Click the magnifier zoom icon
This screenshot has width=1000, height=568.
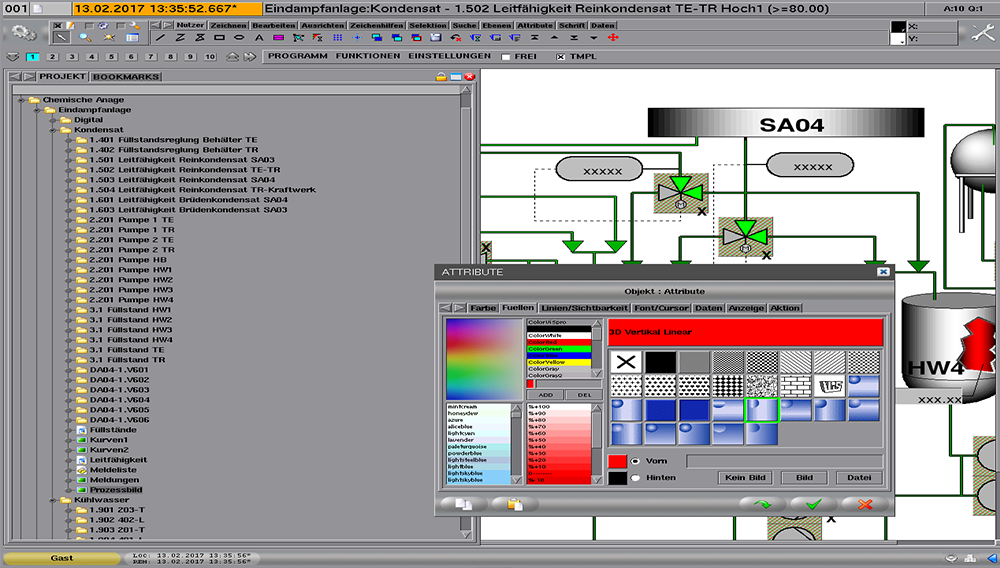pos(85,38)
